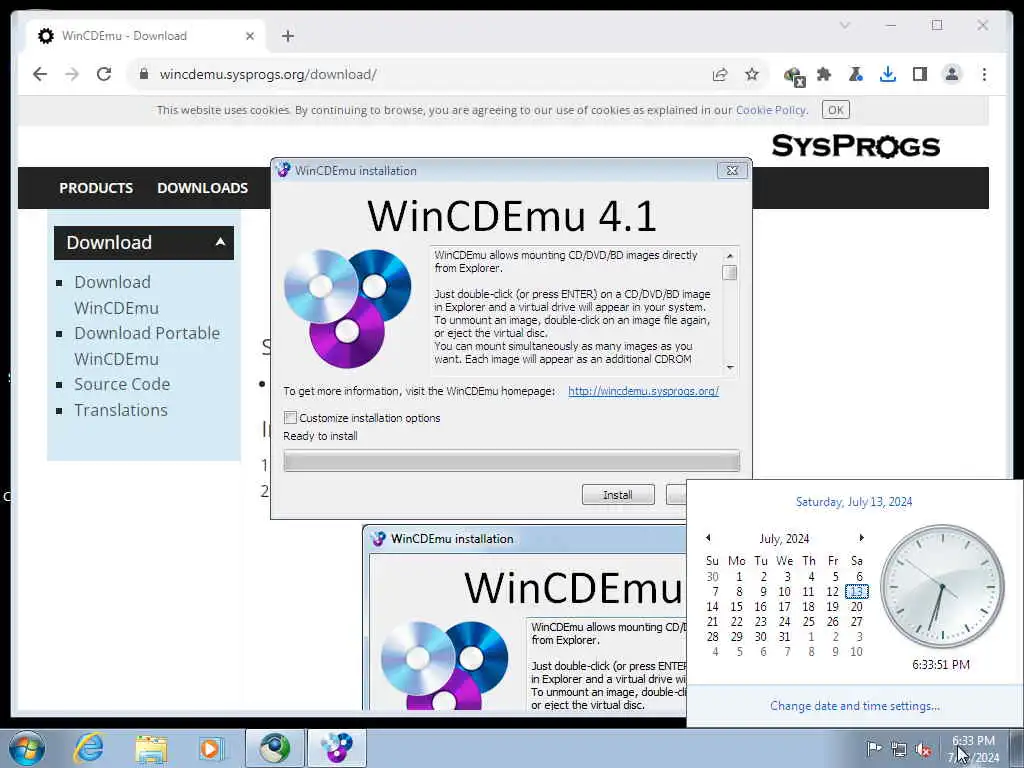Image resolution: width=1024 pixels, height=768 pixels.
Task: Click the share page icon in address bar
Action: (x=720, y=74)
